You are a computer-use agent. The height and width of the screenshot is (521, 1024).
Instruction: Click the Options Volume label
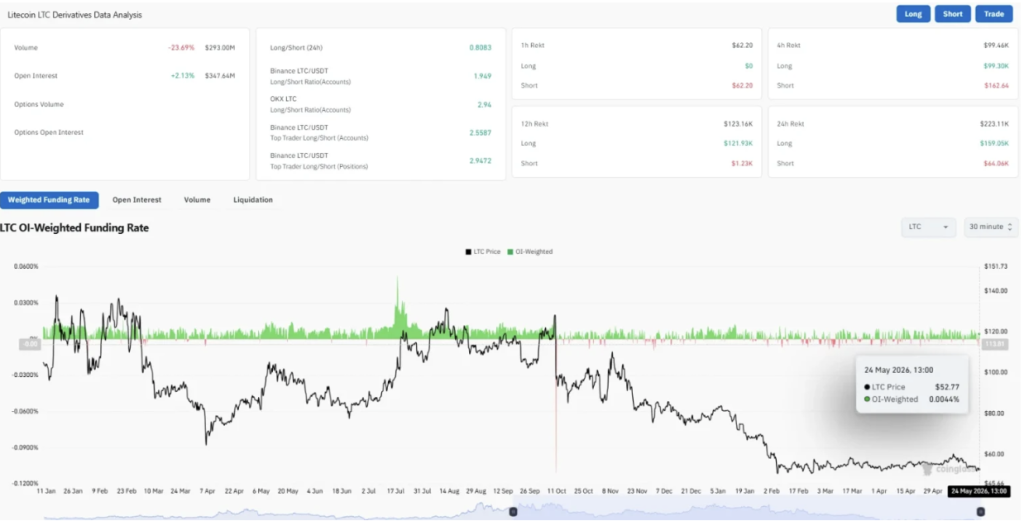tap(39, 104)
